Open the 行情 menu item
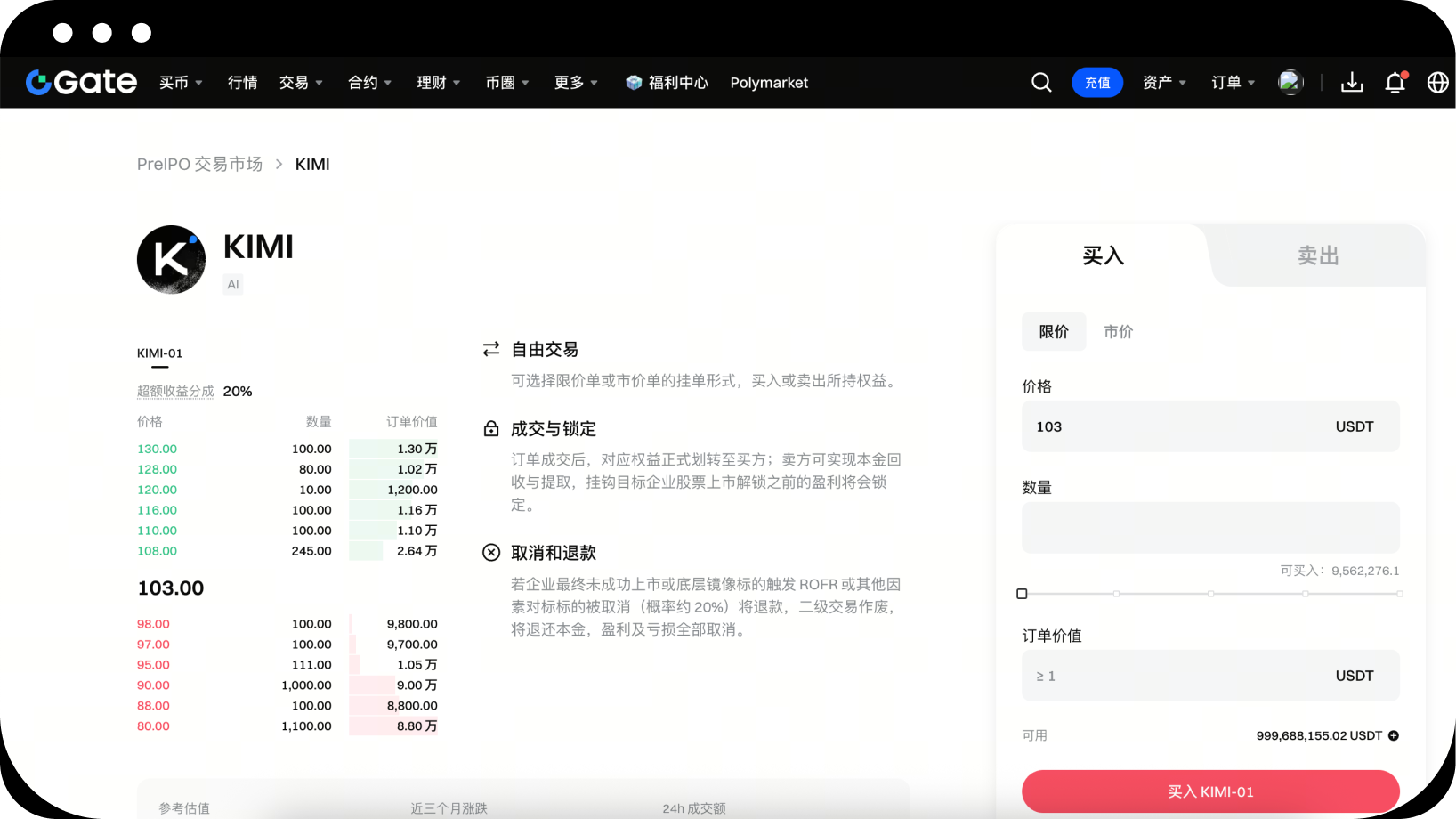The height and width of the screenshot is (819, 1456). [242, 82]
